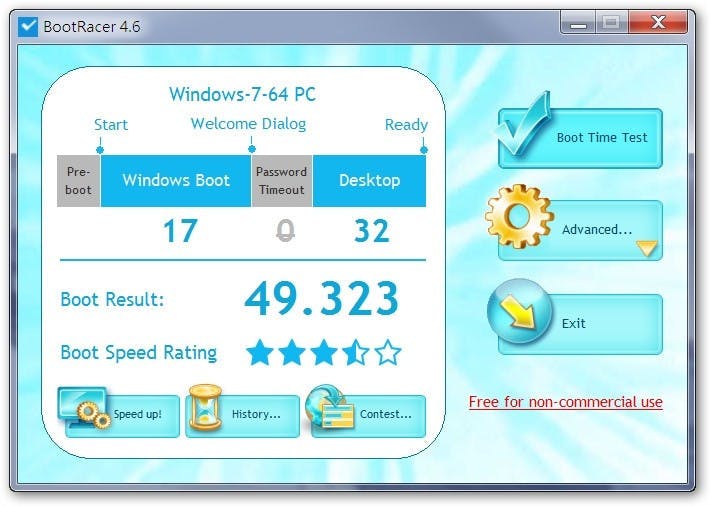Click the monitor with gears Speed up icon
710x506 pixels.
[x=85, y=407]
